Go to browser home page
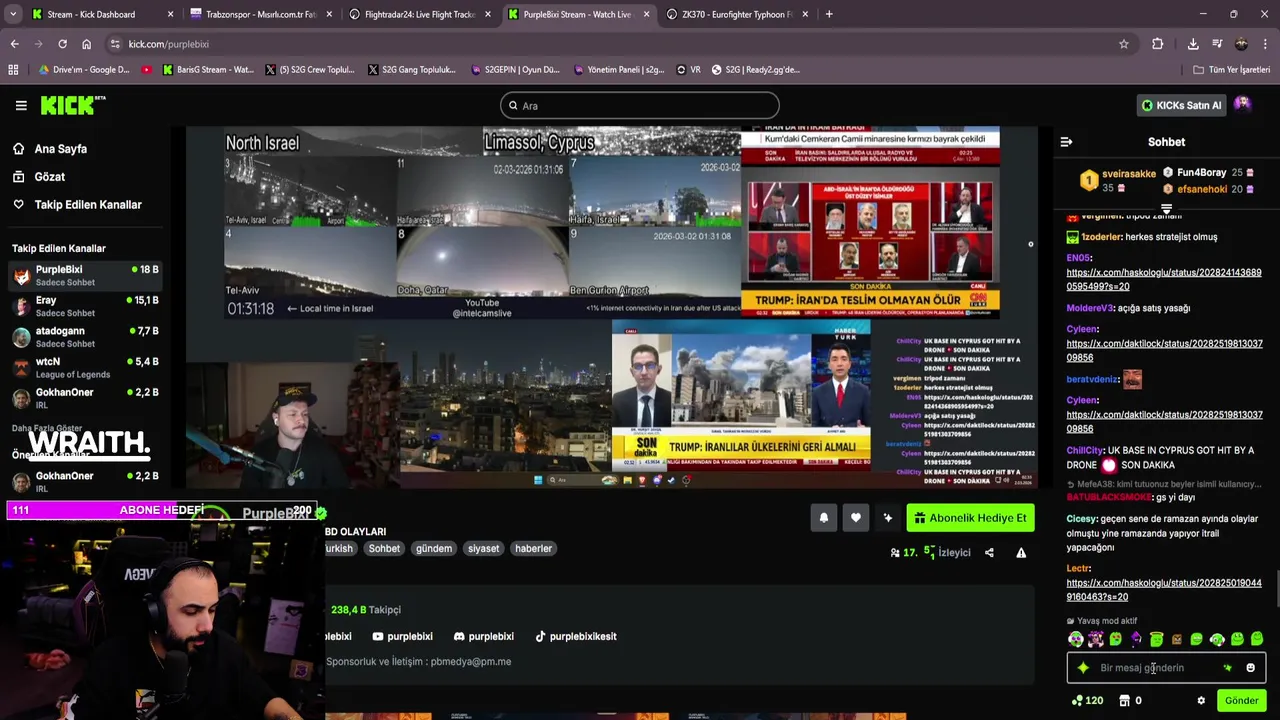 pyautogui.click(x=86, y=44)
